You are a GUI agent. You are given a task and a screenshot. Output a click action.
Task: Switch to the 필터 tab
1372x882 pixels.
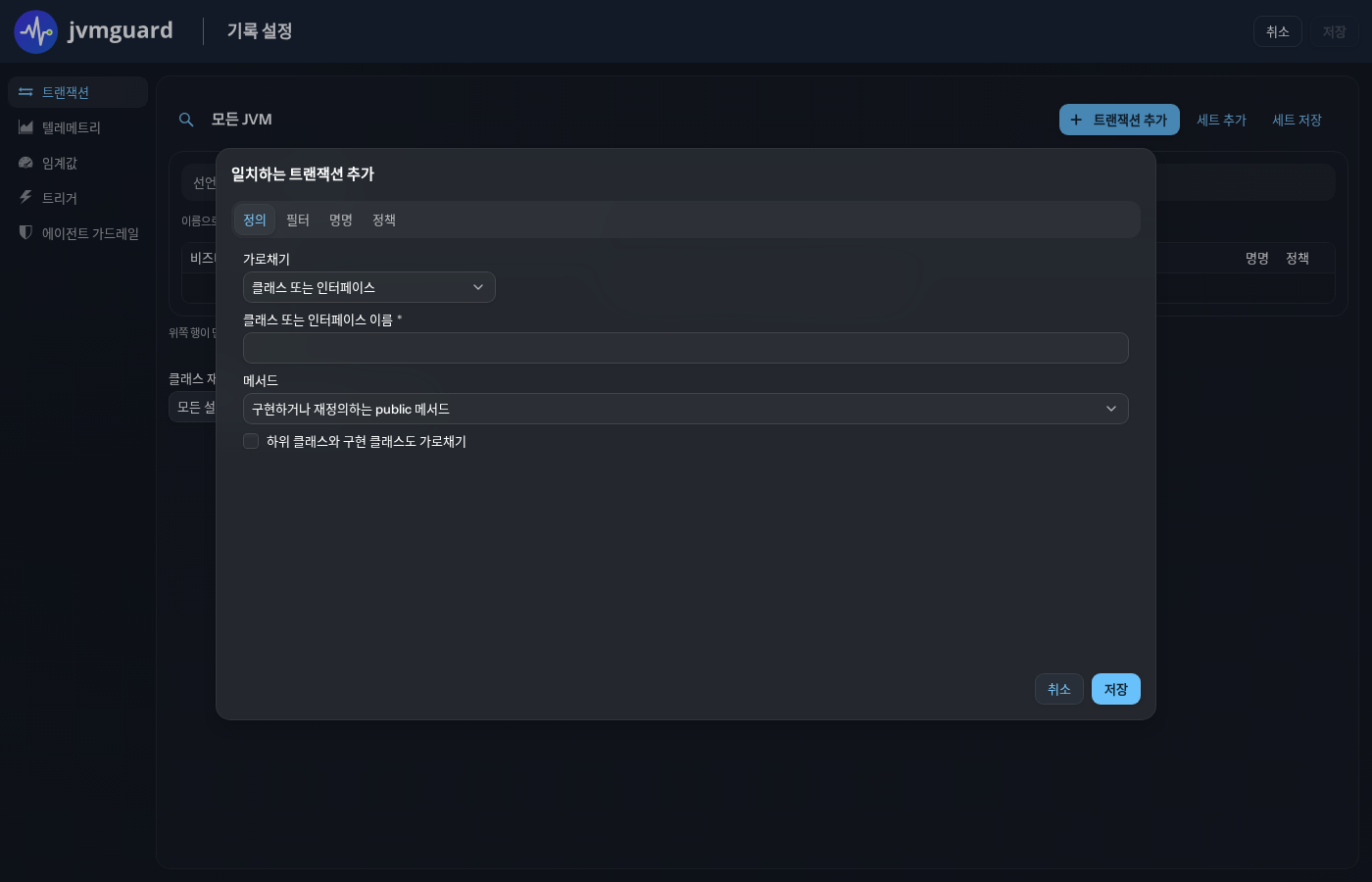point(298,220)
